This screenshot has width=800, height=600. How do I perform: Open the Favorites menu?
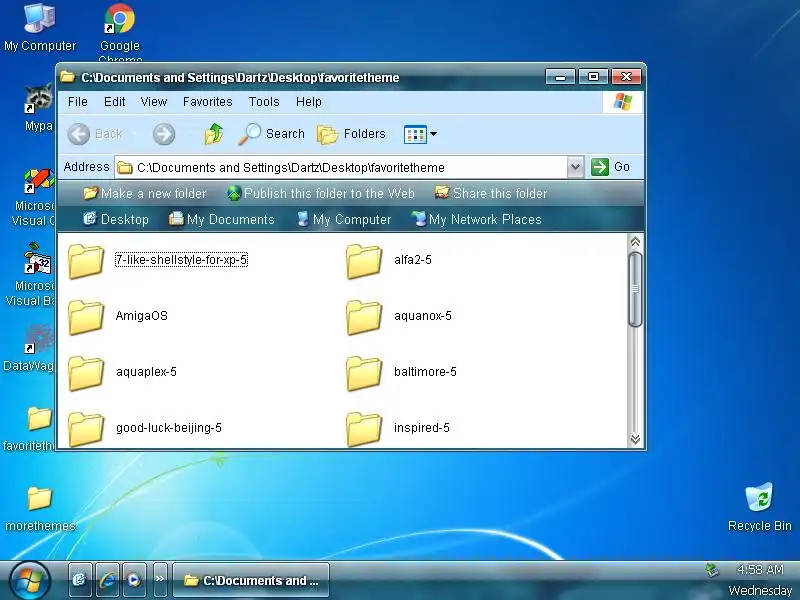(208, 102)
